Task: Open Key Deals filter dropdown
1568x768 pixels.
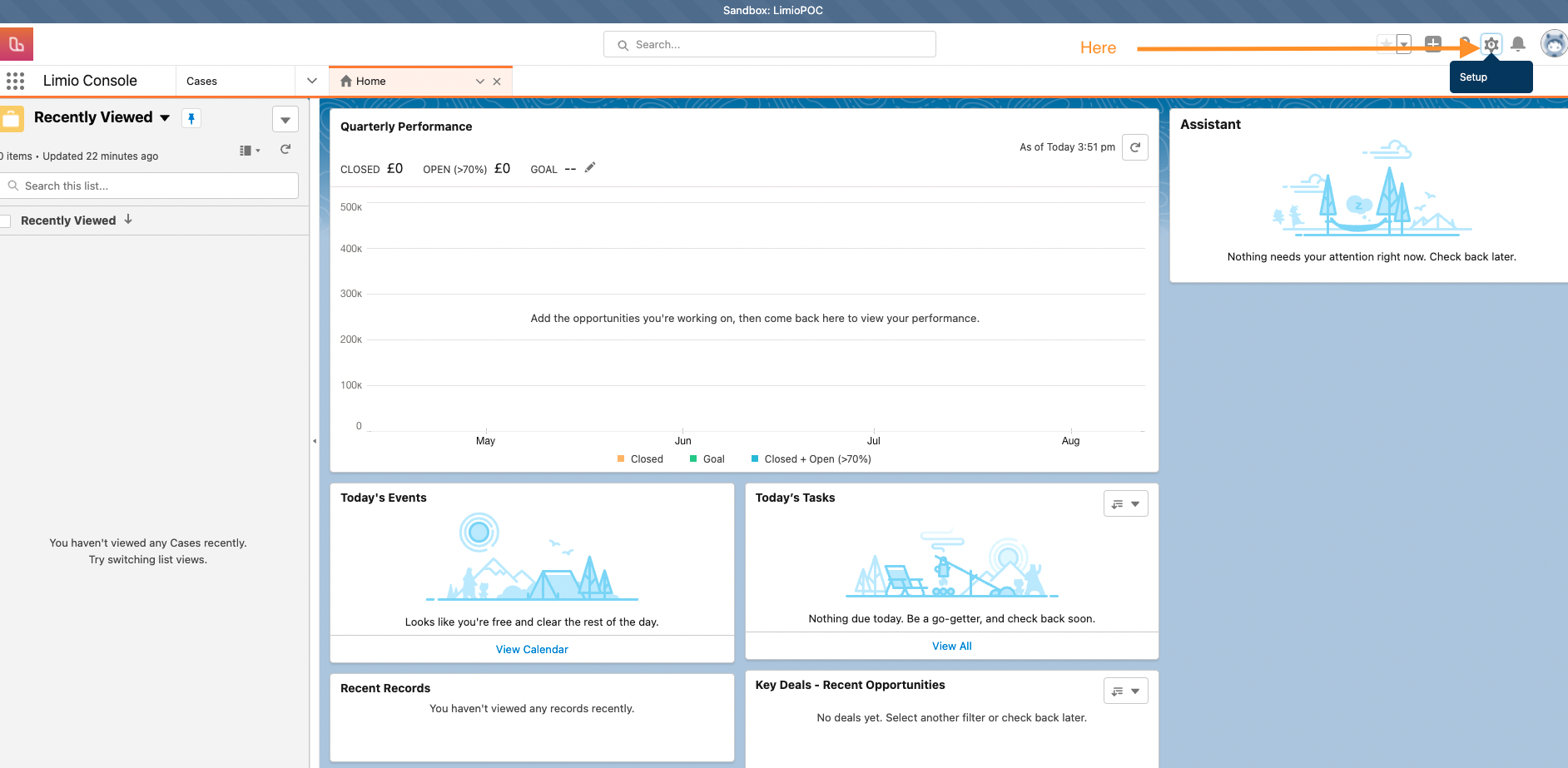Action: point(1126,691)
